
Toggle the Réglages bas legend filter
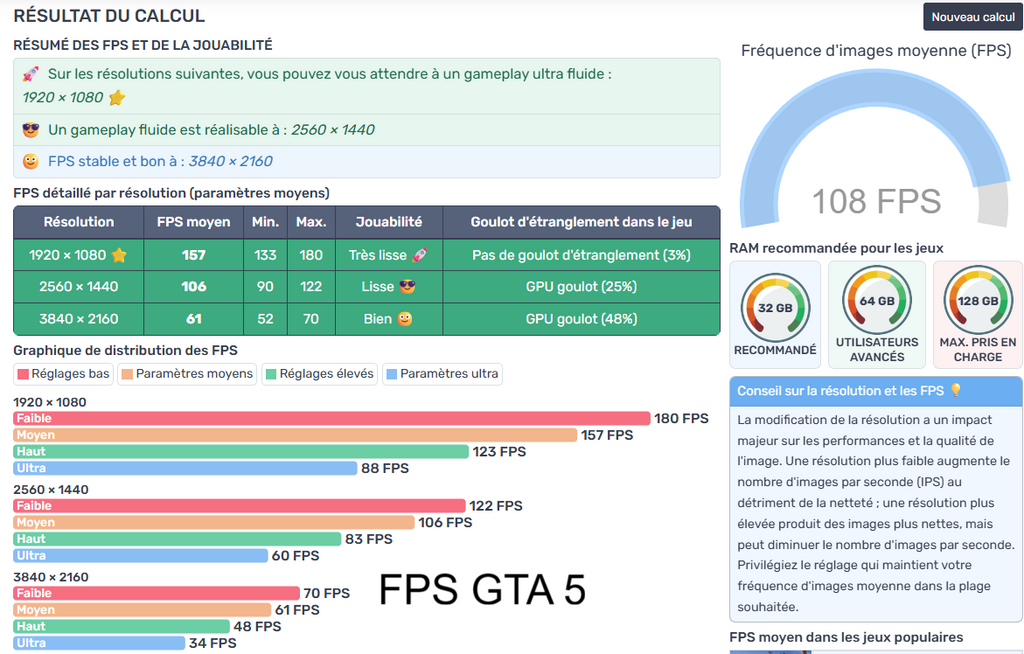click(64, 374)
